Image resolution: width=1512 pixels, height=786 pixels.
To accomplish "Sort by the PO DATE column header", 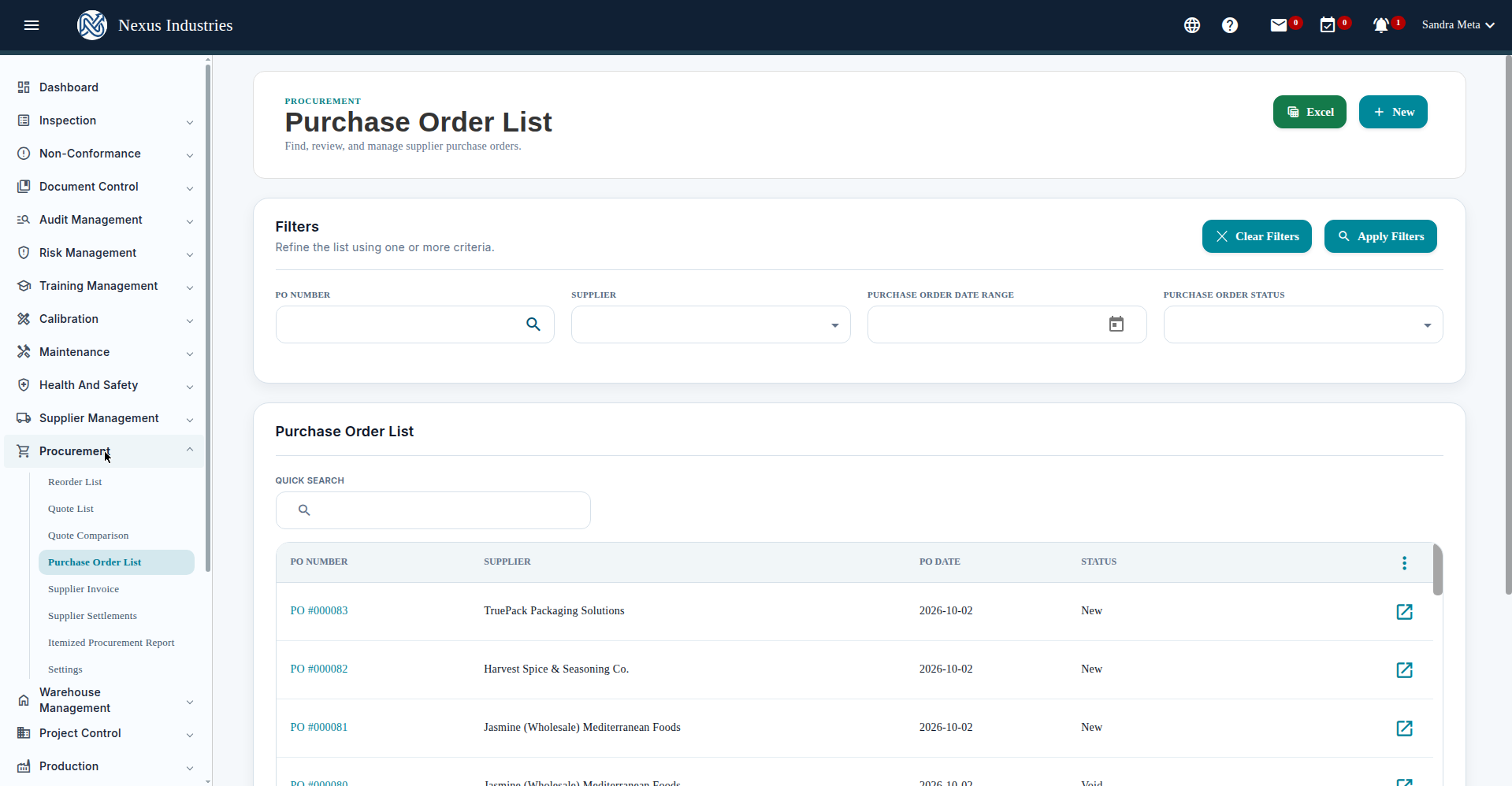I will [939, 562].
